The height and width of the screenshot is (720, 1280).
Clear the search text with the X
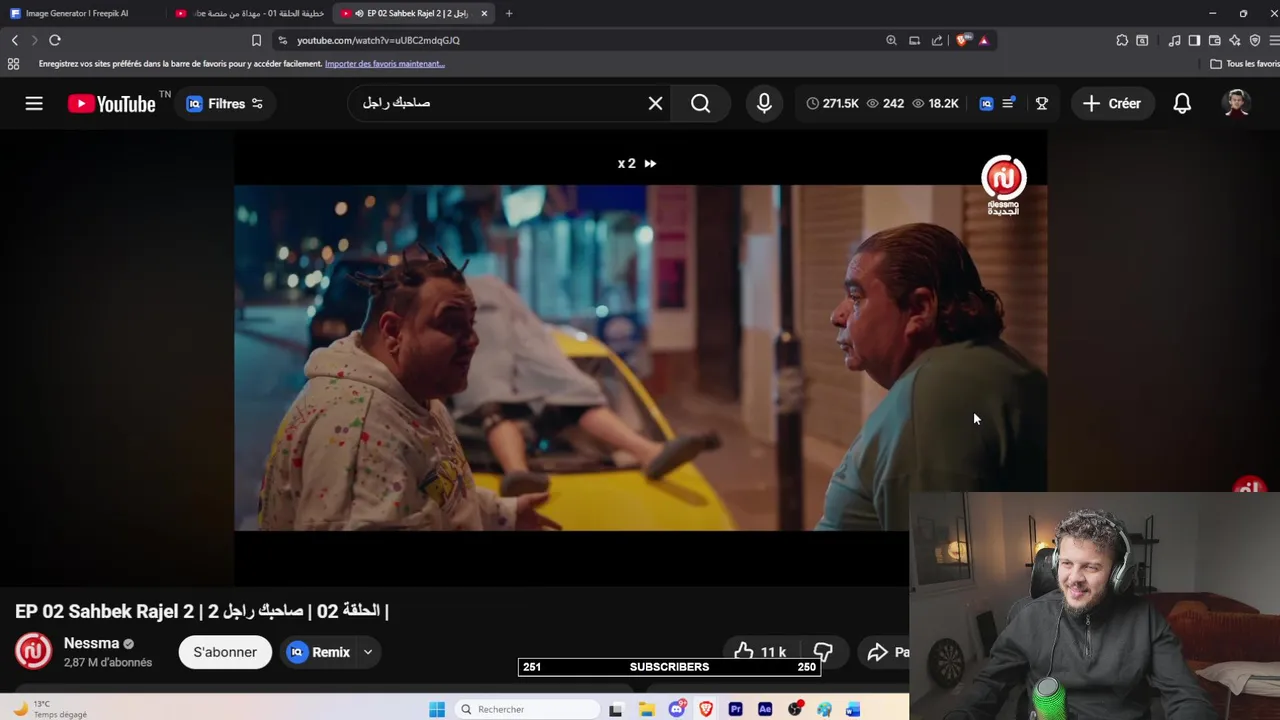pyautogui.click(x=655, y=104)
